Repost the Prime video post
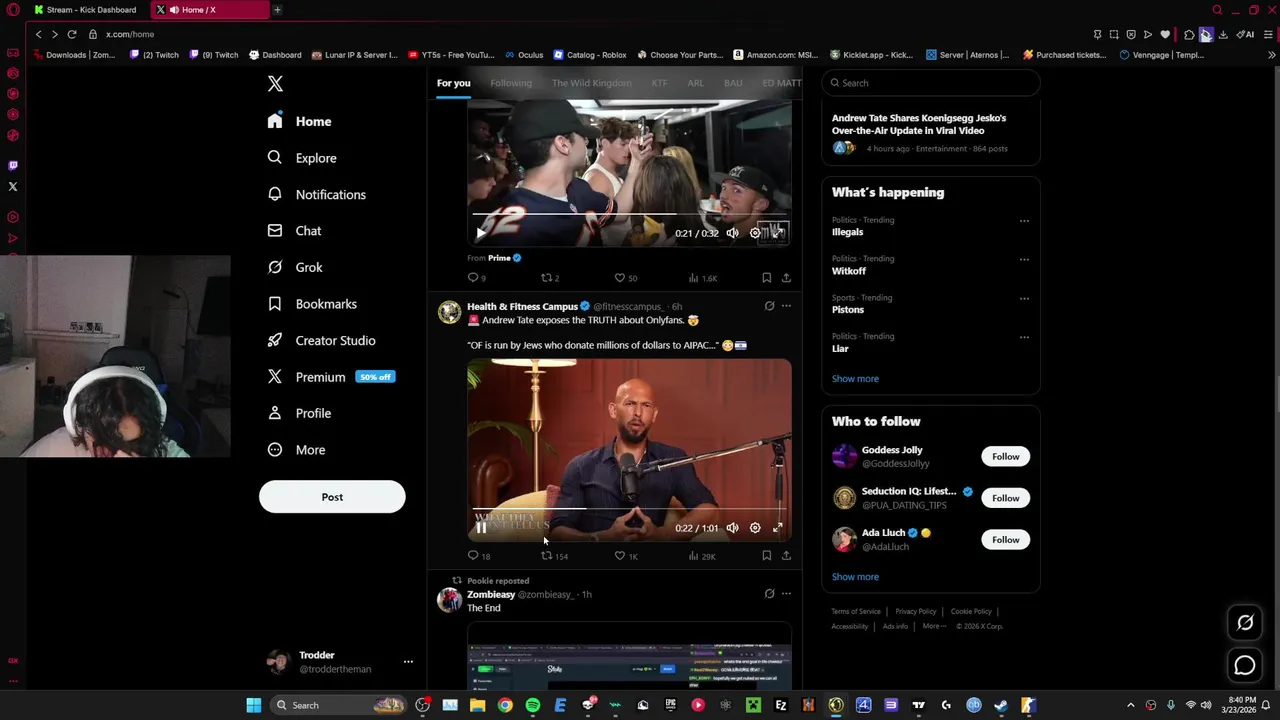The height and width of the screenshot is (720, 1280). 546,278
